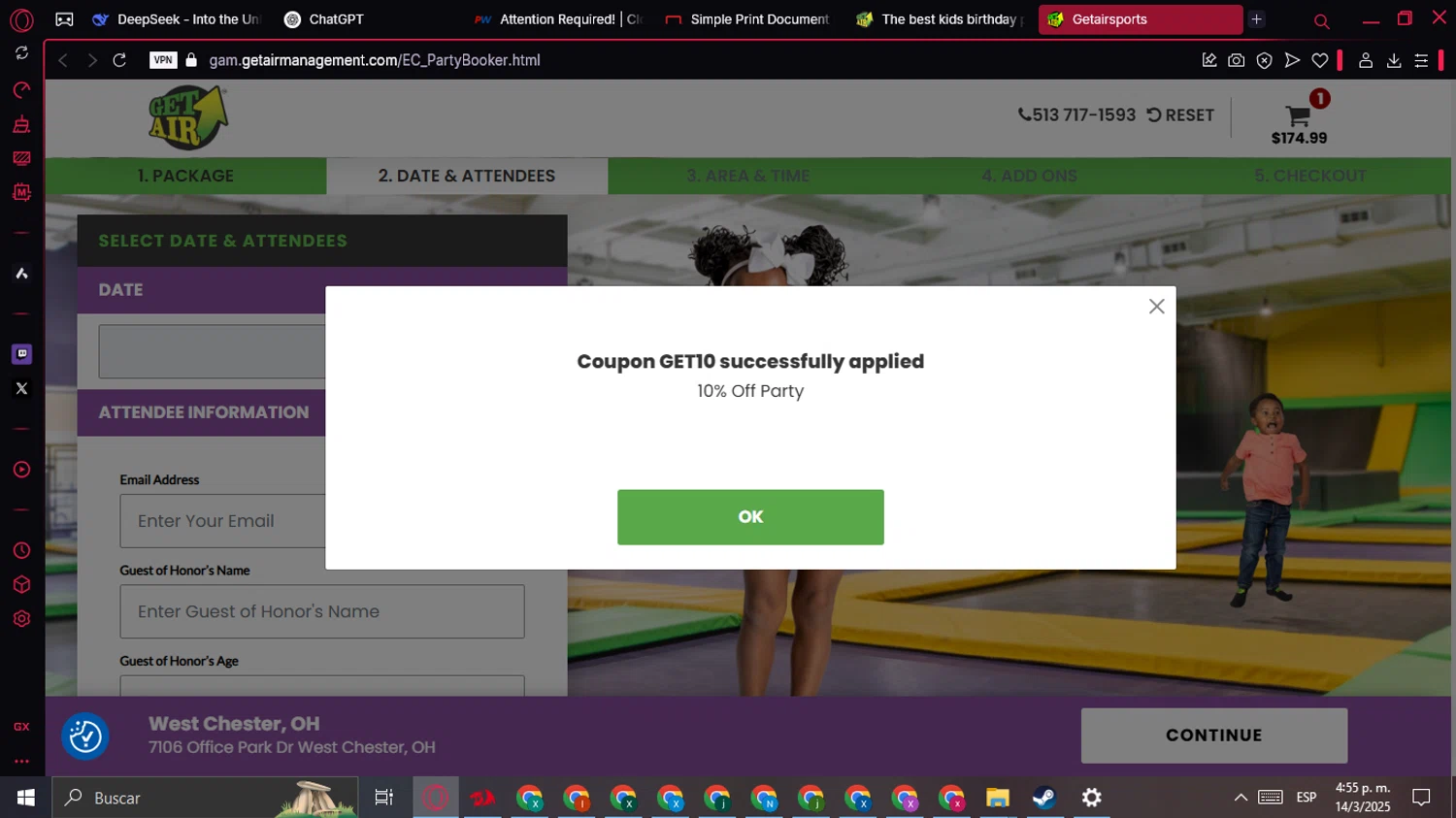
Task: Open Twitch in the sidebar
Action: click(x=21, y=354)
